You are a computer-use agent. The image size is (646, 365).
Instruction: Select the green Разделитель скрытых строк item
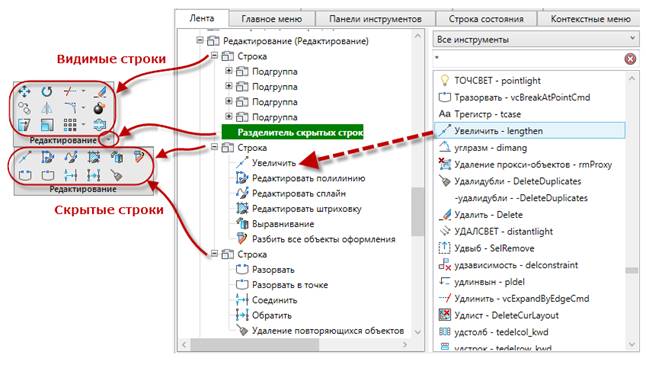click(293, 132)
